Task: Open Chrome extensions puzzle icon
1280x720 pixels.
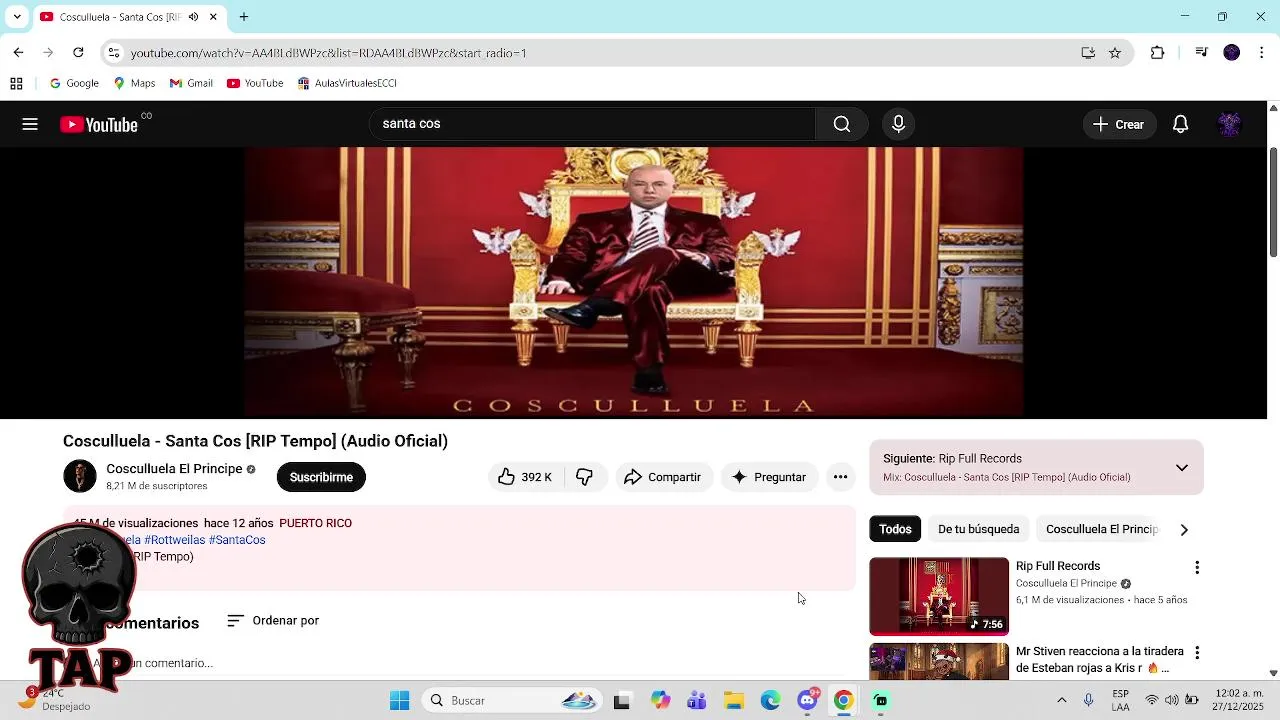Action: pyautogui.click(x=1157, y=53)
